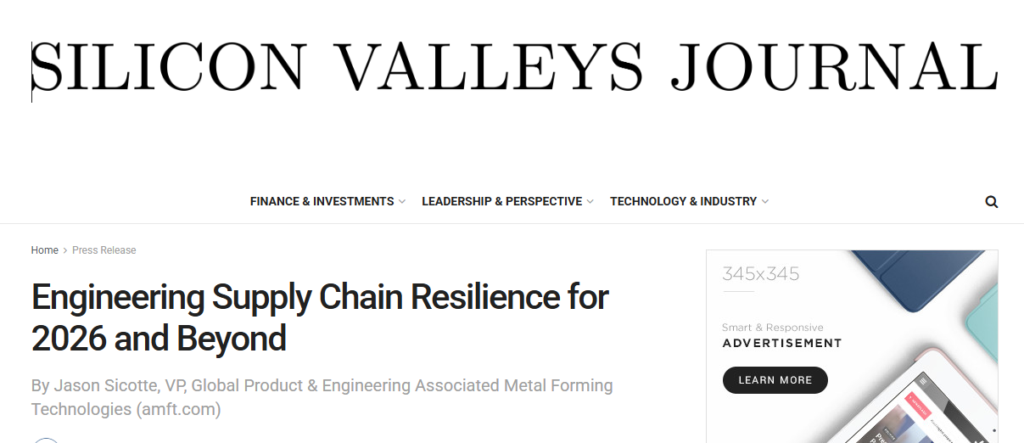The height and width of the screenshot is (443, 1024).
Task: Click the breadcrumb arrow separator after Home
Action: (x=65, y=250)
